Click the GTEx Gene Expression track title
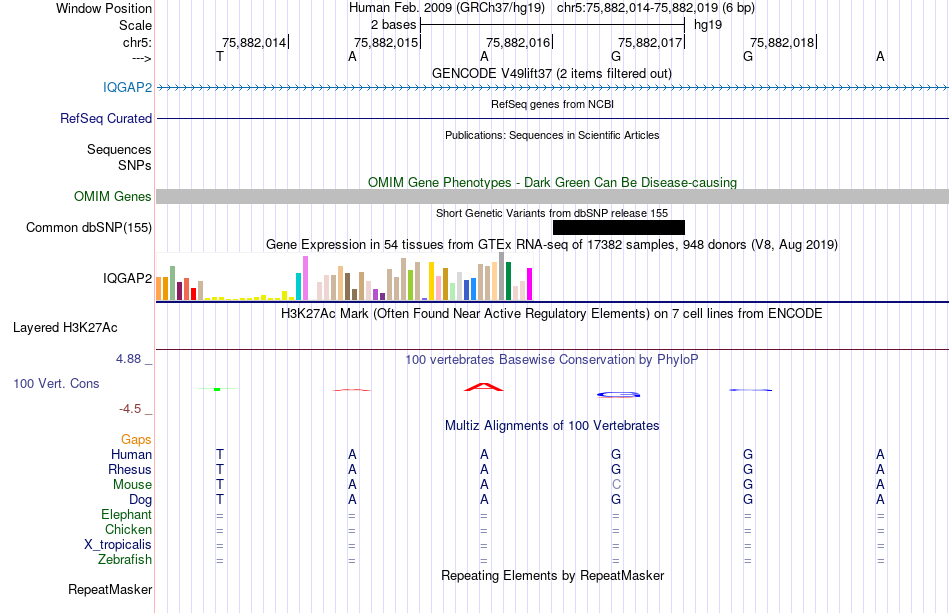The height and width of the screenshot is (613, 950). coord(552,244)
